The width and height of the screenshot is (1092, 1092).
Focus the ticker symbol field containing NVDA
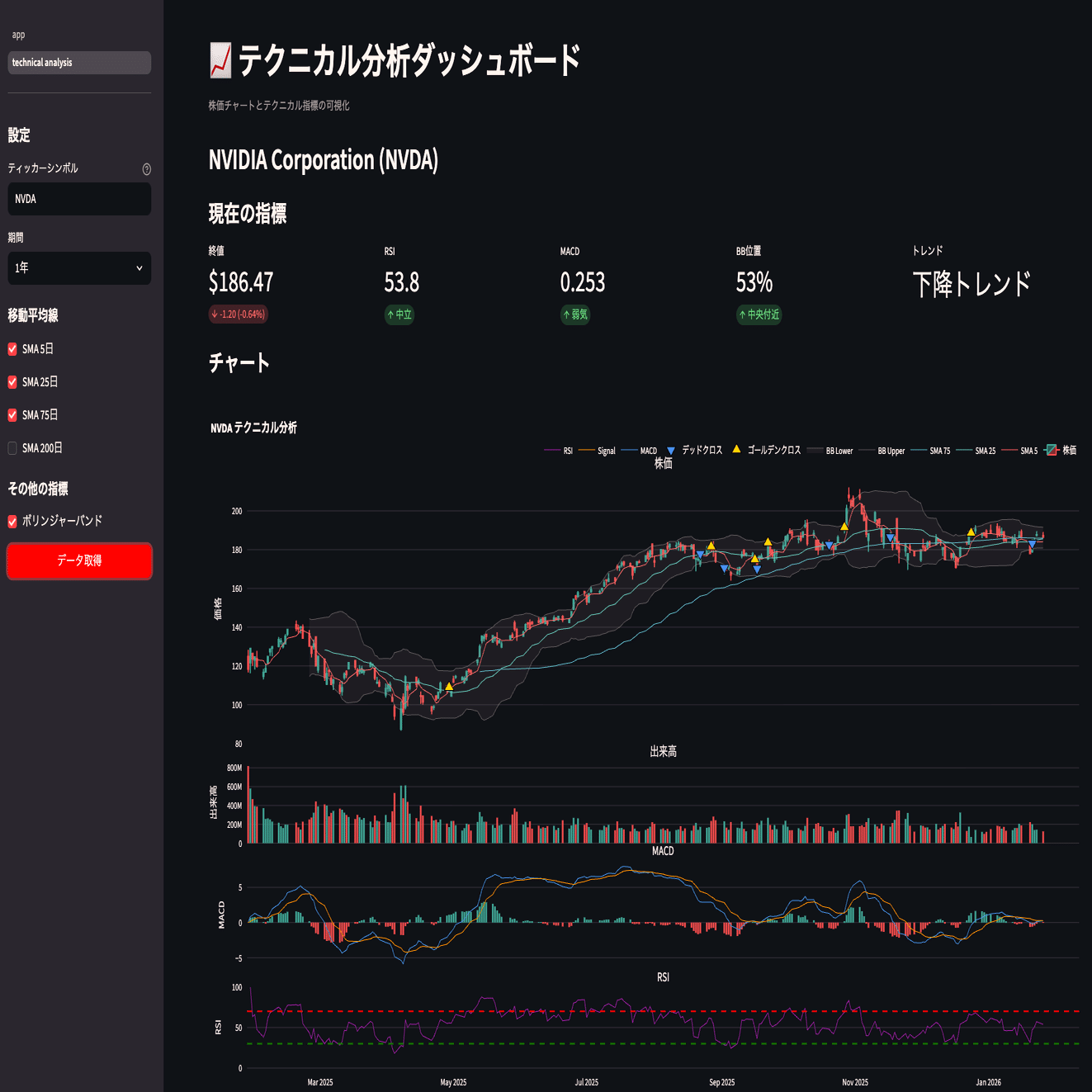click(79, 199)
